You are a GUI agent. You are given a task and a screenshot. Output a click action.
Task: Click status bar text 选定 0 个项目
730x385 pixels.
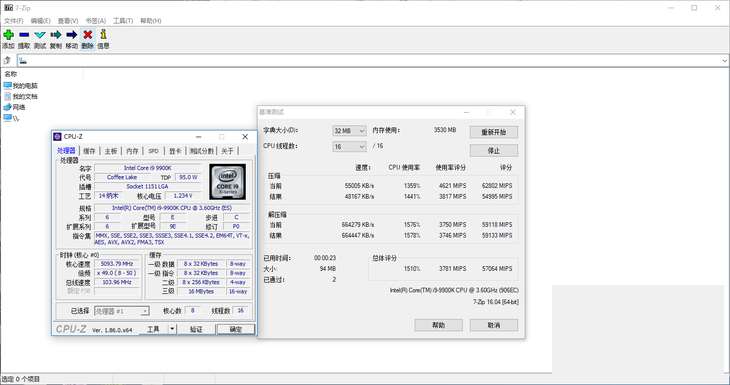pyautogui.click(x=21, y=379)
